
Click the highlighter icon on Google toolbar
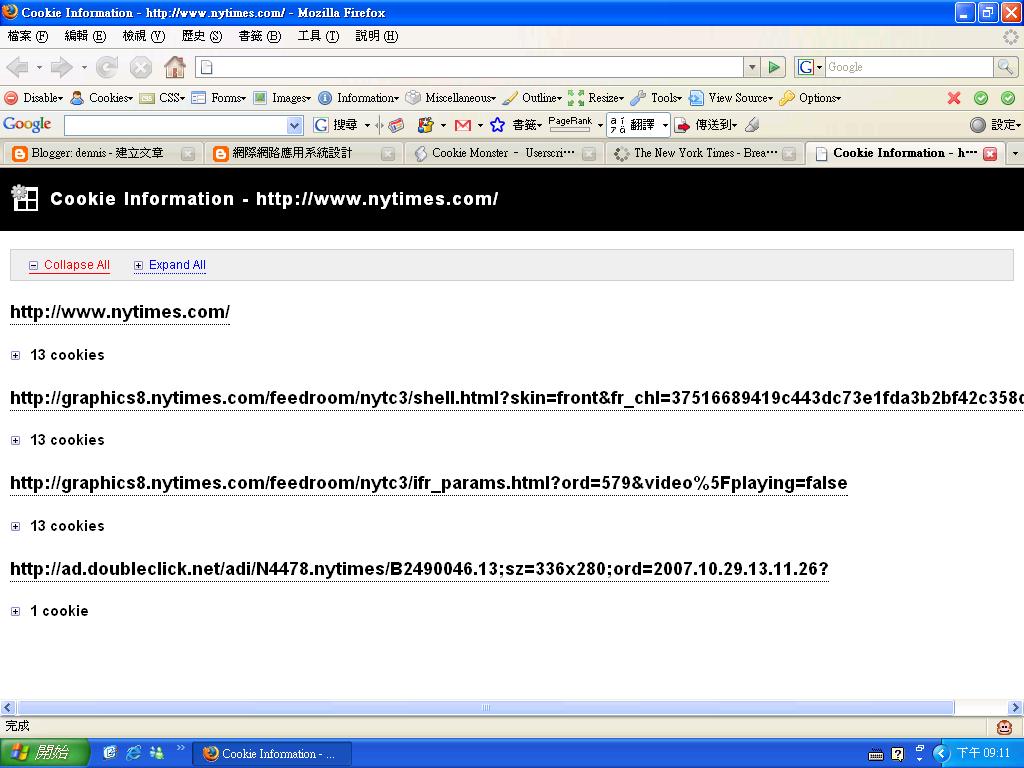pos(752,125)
